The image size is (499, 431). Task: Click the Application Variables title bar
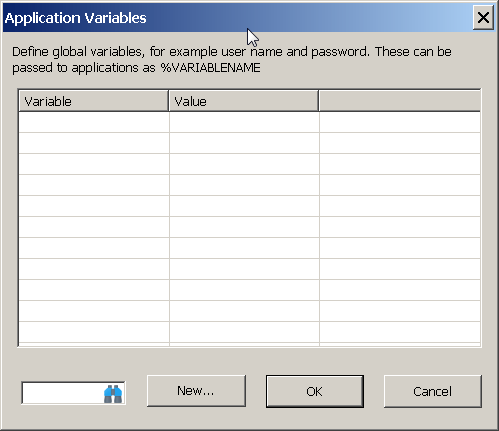pos(233,18)
